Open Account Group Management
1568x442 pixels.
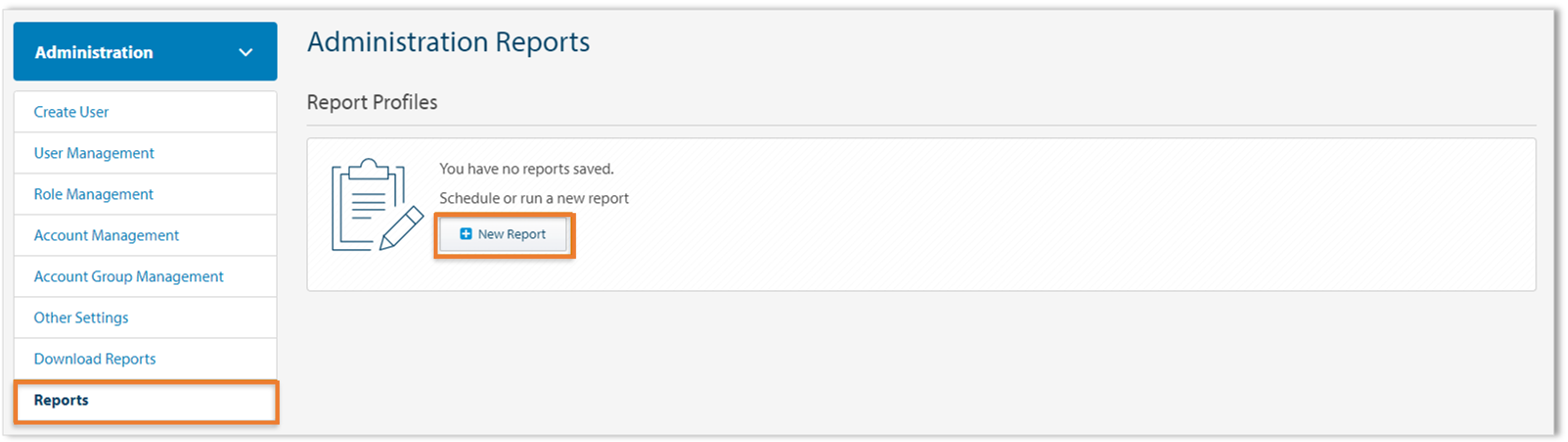(128, 276)
